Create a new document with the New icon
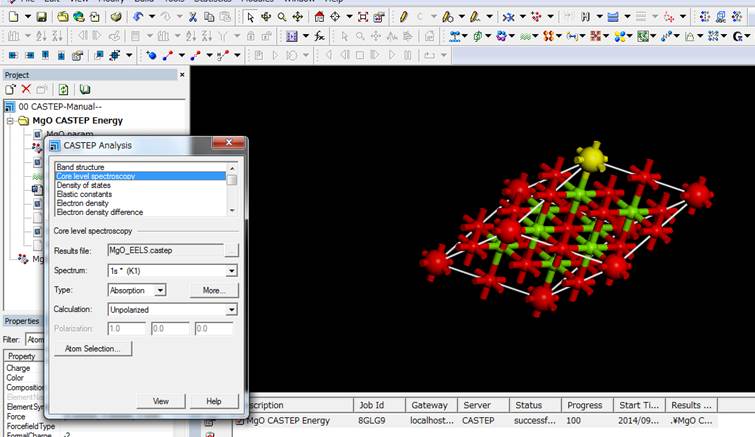The height and width of the screenshot is (437, 755). coord(13,17)
